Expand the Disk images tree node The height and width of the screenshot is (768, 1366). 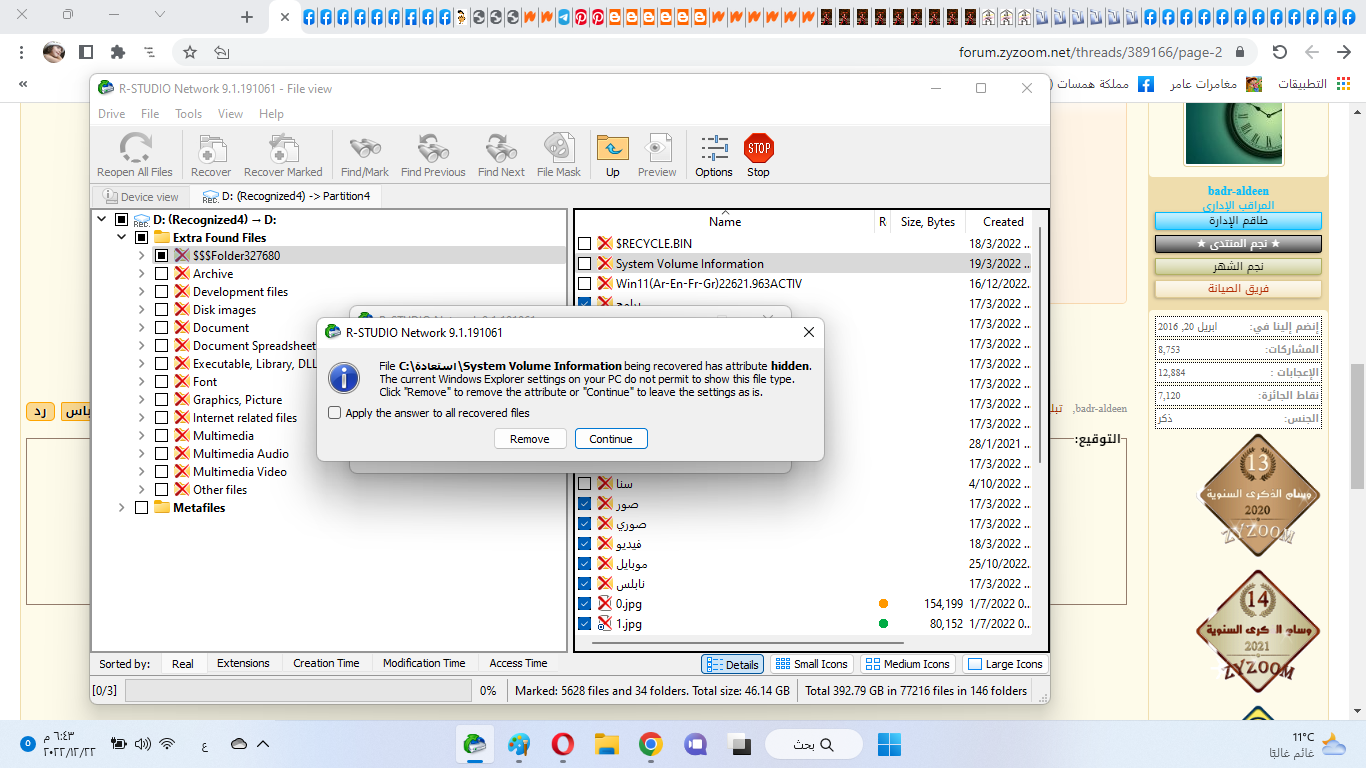142,309
